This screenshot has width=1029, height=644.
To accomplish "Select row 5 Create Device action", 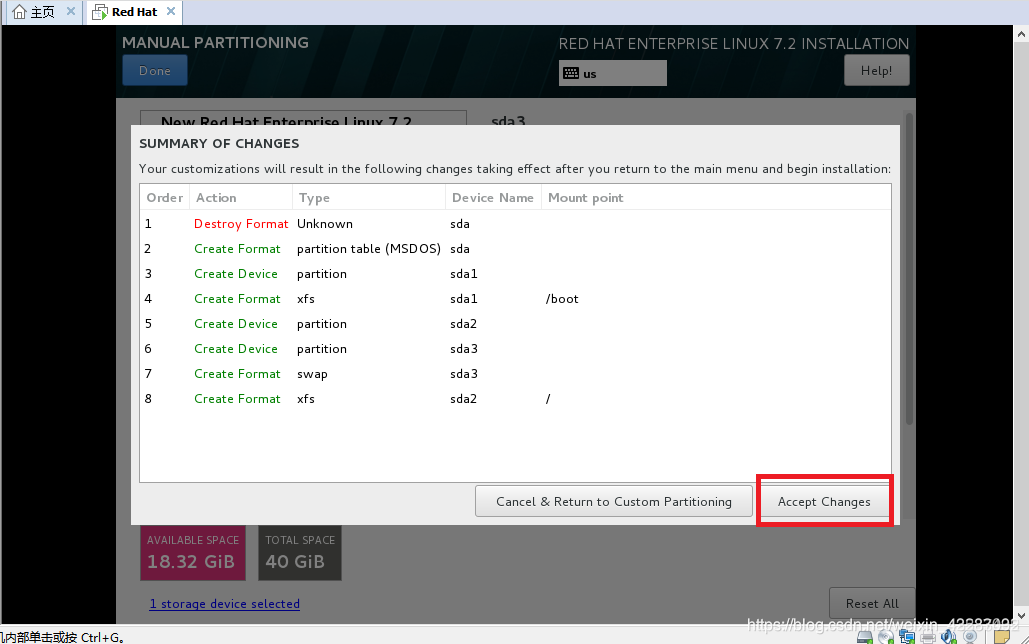I will pyautogui.click(x=236, y=324).
